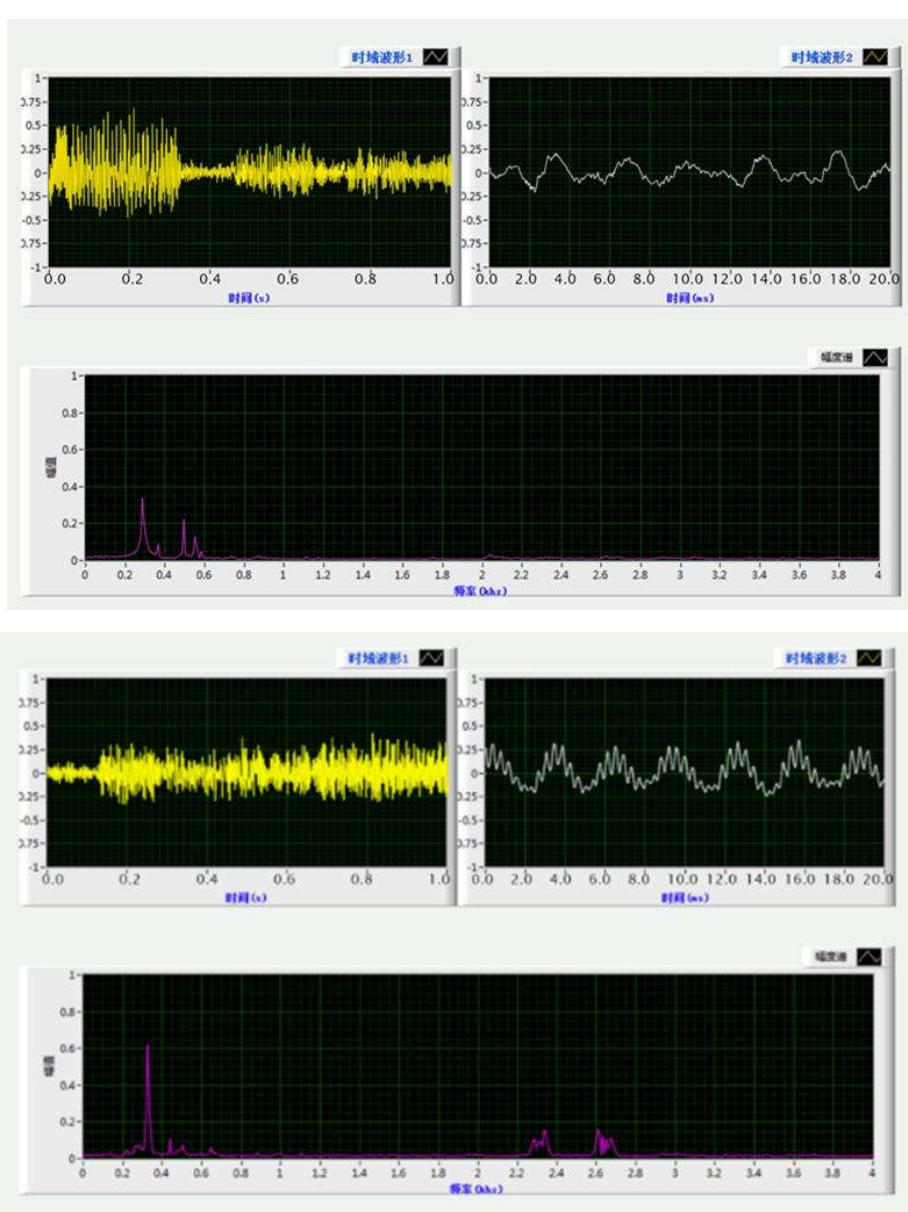The height and width of the screenshot is (1212, 908).
Task: Click the plot legend icon of lower 时域波形1
Action: [435, 658]
